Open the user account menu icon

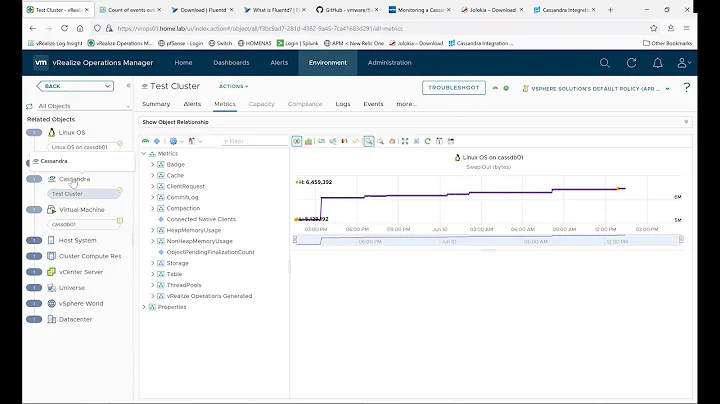coord(684,63)
